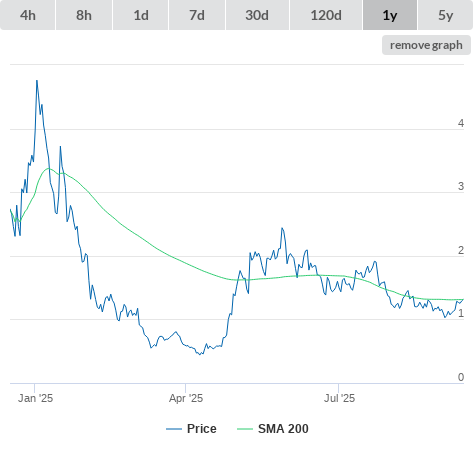Click the blue Price legend line swatch
This screenshot has height=455, width=474.
point(174,429)
